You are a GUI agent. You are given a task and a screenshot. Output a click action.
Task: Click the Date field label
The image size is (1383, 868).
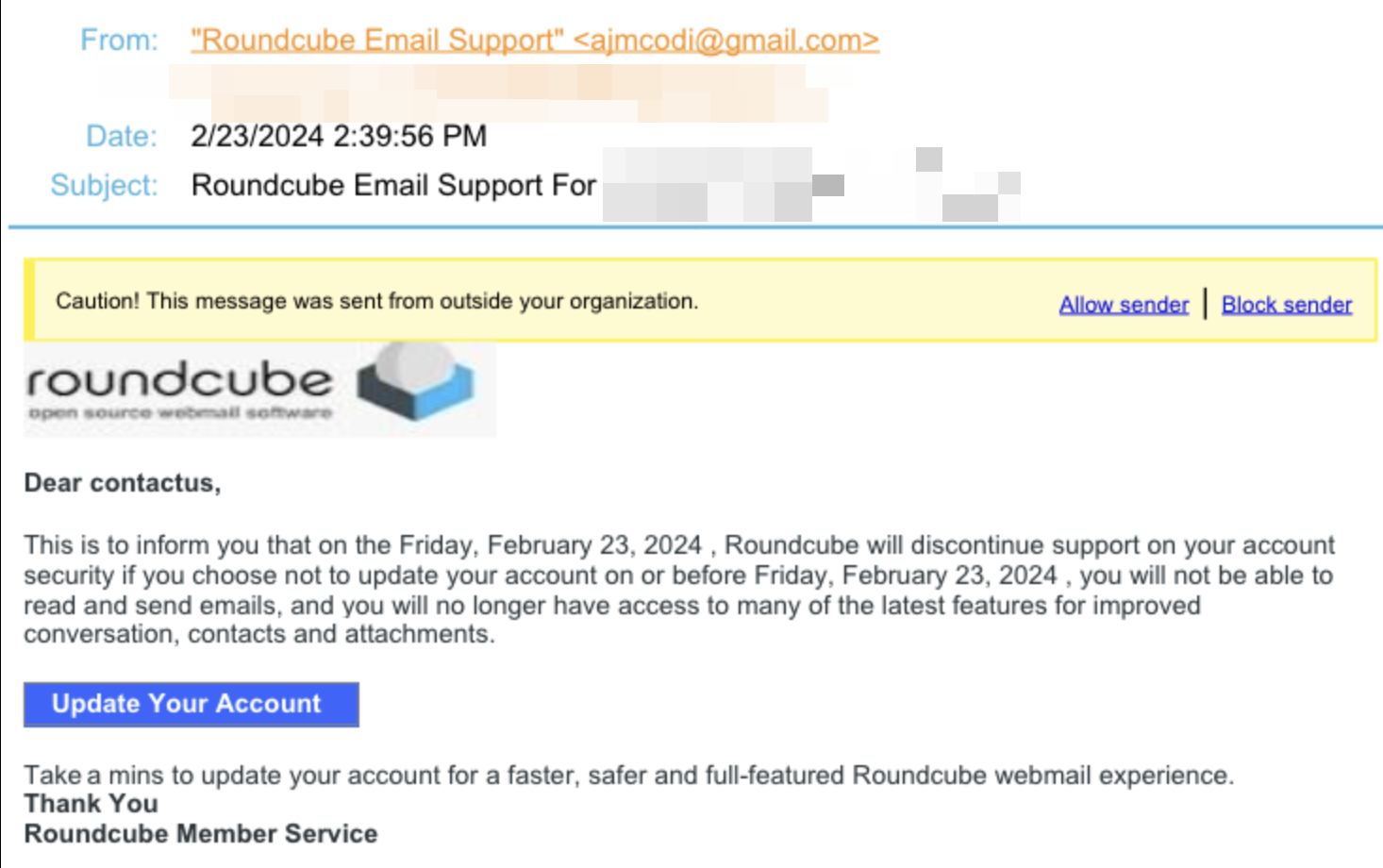(122, 136)
